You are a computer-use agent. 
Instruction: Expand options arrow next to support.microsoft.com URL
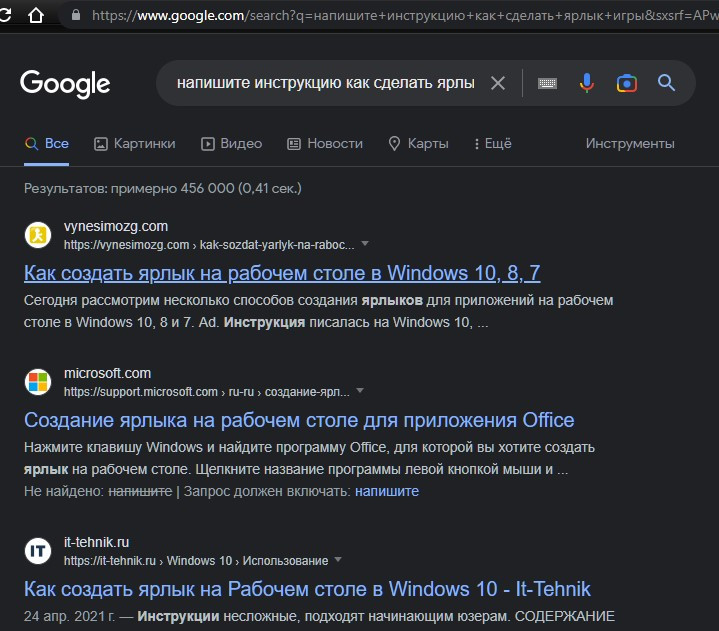[x=360, y=391]
